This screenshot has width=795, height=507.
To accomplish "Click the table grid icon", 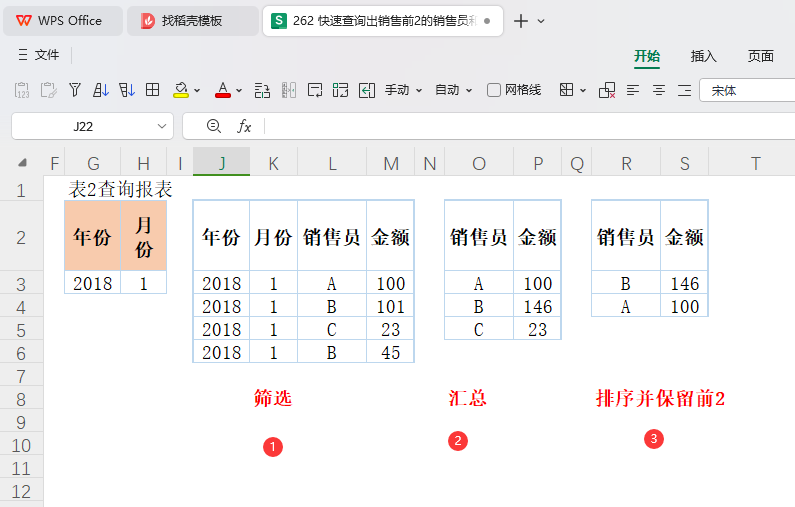I will (x=153, y=90).
